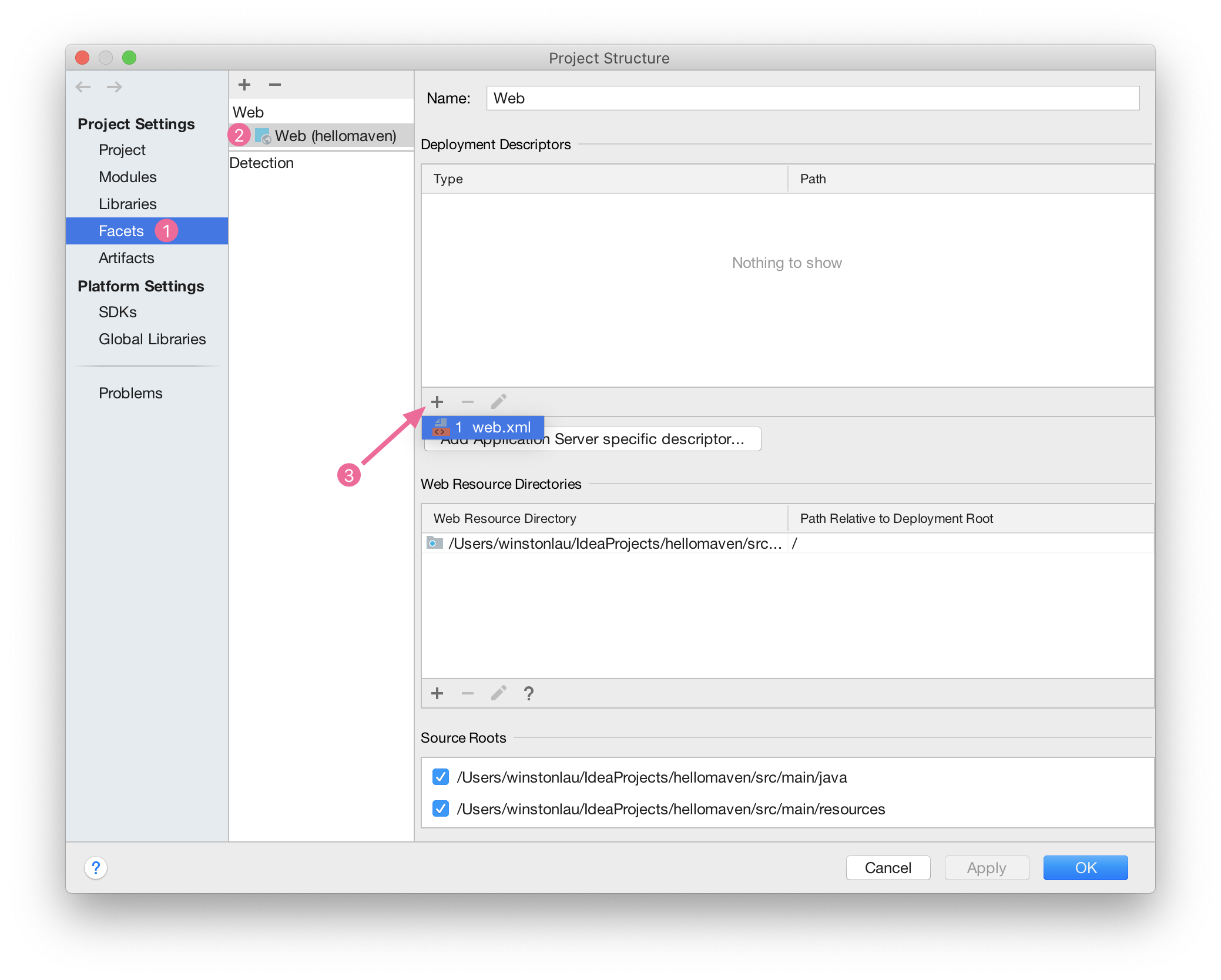
Task: Open the Modules settings section
Action: click(128, 177)
